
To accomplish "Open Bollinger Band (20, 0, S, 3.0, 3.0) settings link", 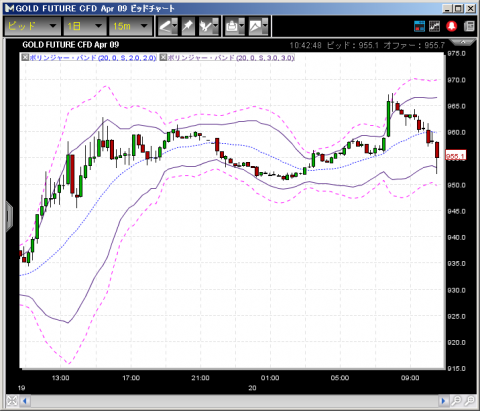I will coord(231,58).
